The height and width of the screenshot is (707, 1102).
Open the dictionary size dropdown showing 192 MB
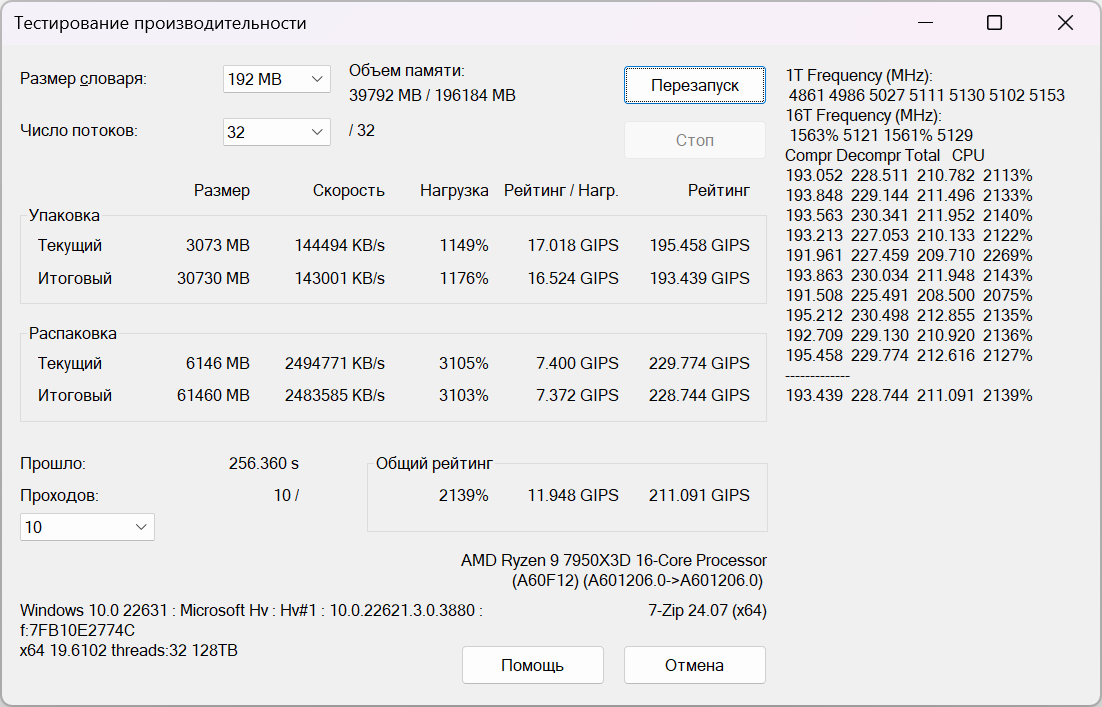point(276,79)
